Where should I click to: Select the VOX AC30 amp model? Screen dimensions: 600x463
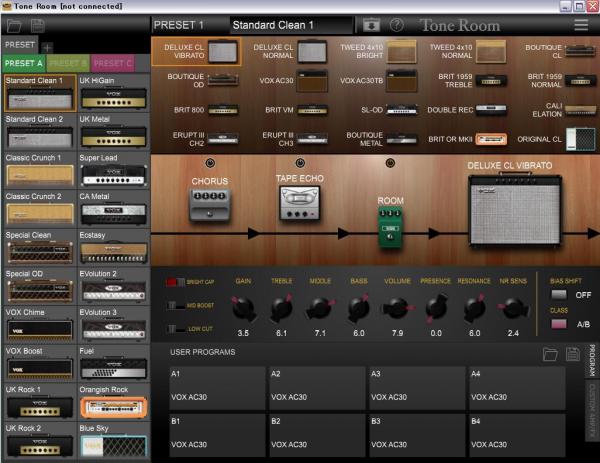(293, 81)
